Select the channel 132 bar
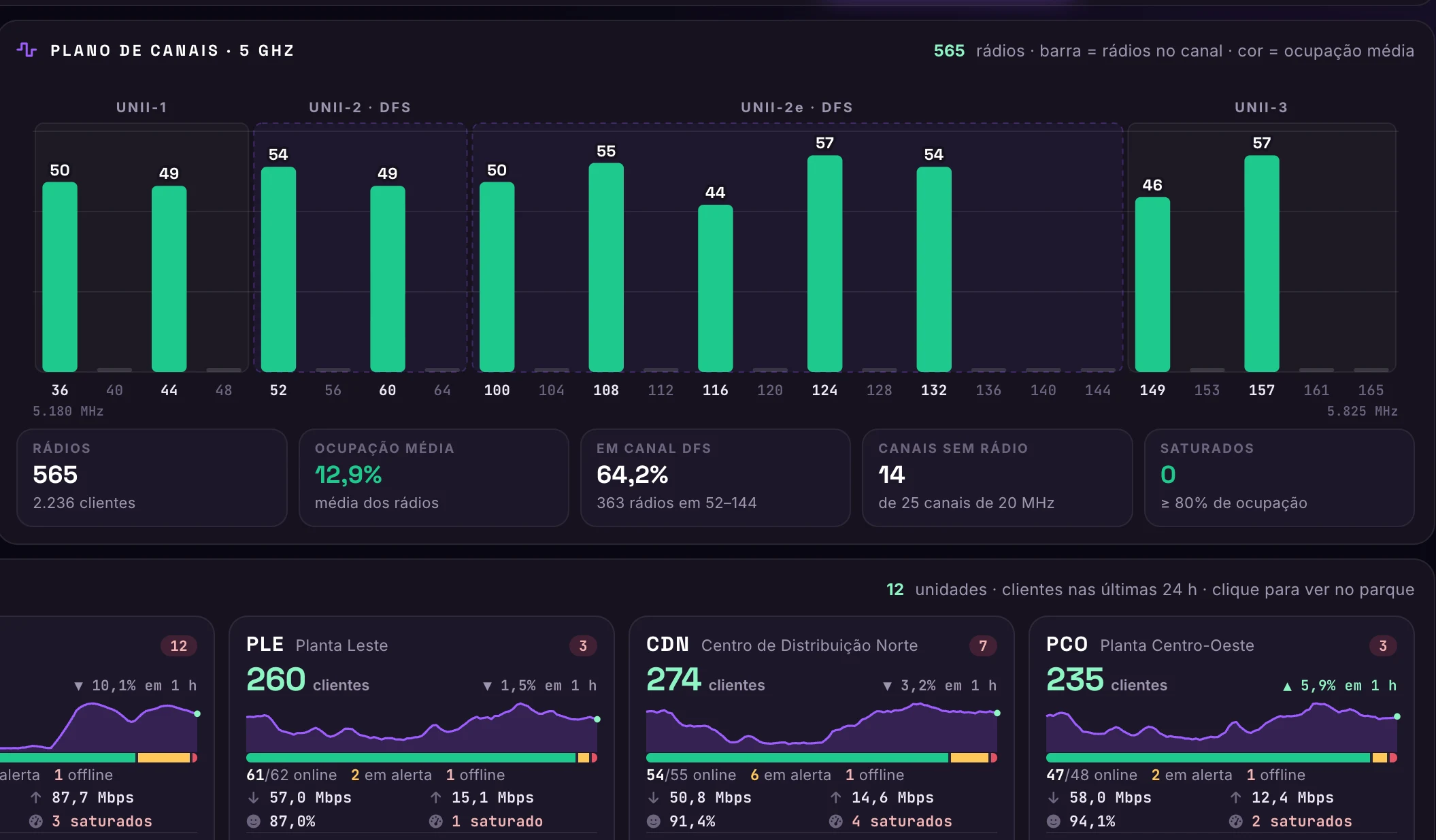 point(934,269)
